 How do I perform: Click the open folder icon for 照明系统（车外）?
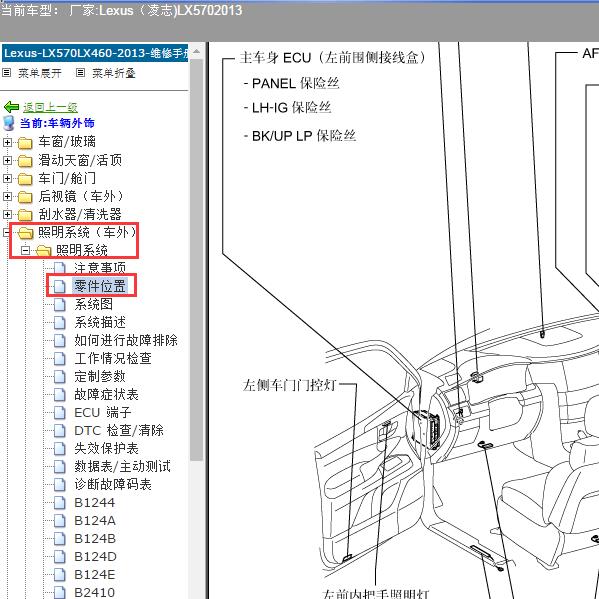26,233
